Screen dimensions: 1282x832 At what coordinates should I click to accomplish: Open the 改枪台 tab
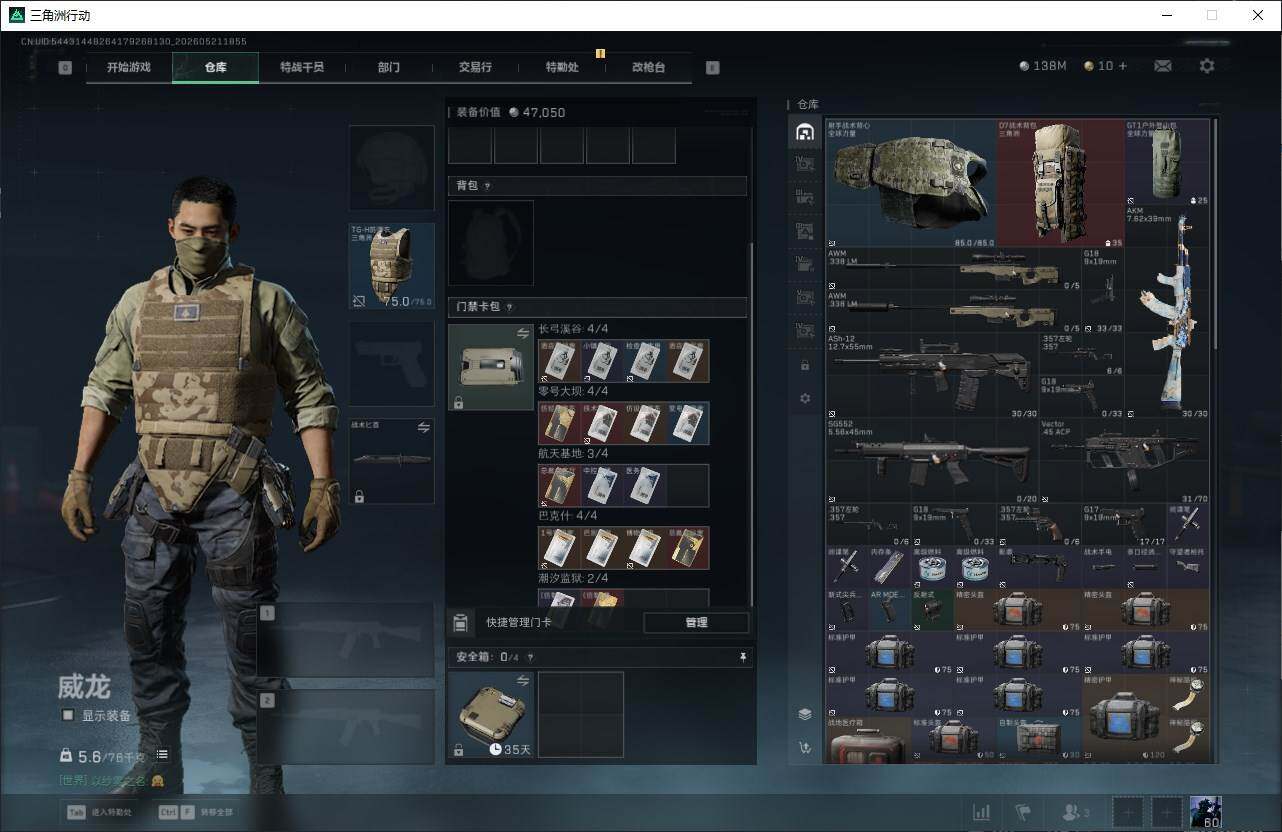(x=648, y=67)
